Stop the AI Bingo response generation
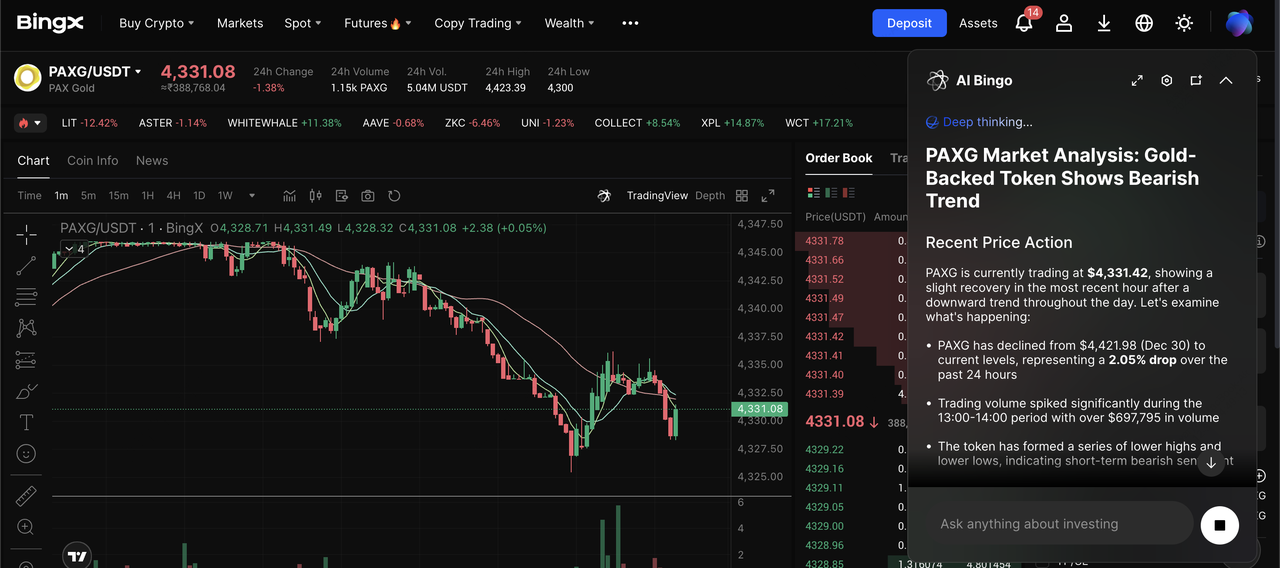This screenshot has width=1280, height=568. 1219,524
